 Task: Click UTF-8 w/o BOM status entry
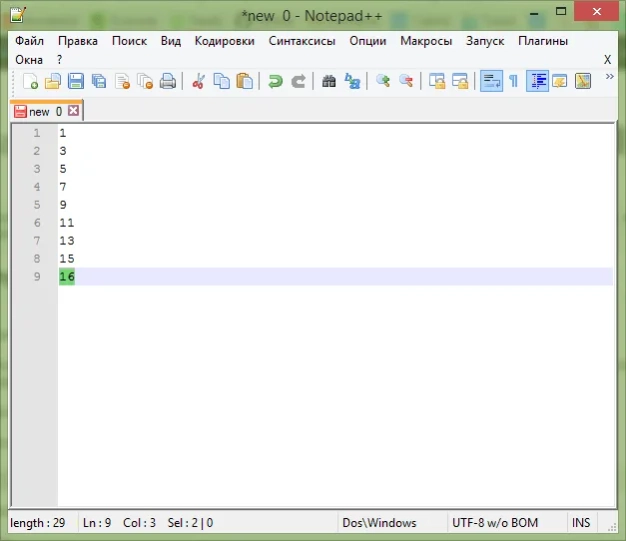tap(495, 523)
